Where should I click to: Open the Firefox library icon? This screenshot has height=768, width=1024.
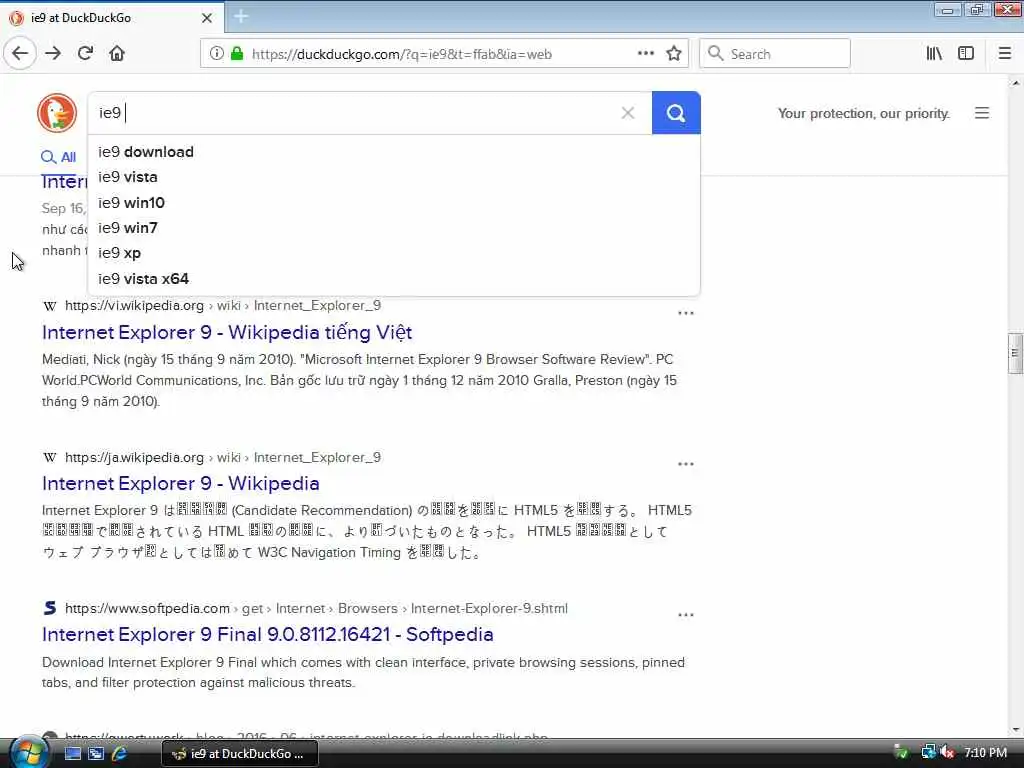(934, 54)
